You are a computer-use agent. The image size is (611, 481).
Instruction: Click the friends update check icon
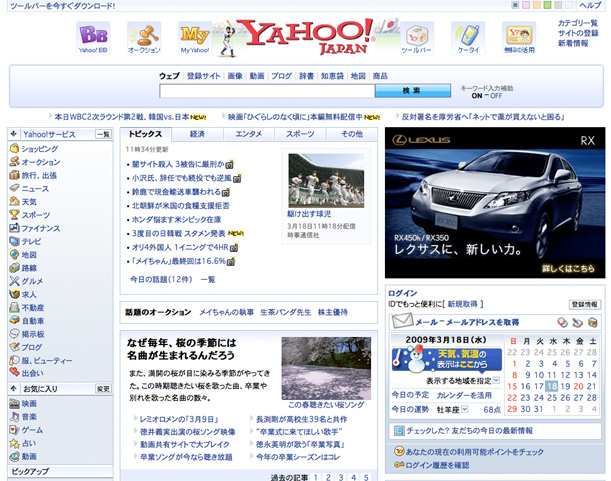(x=399, y=431)
